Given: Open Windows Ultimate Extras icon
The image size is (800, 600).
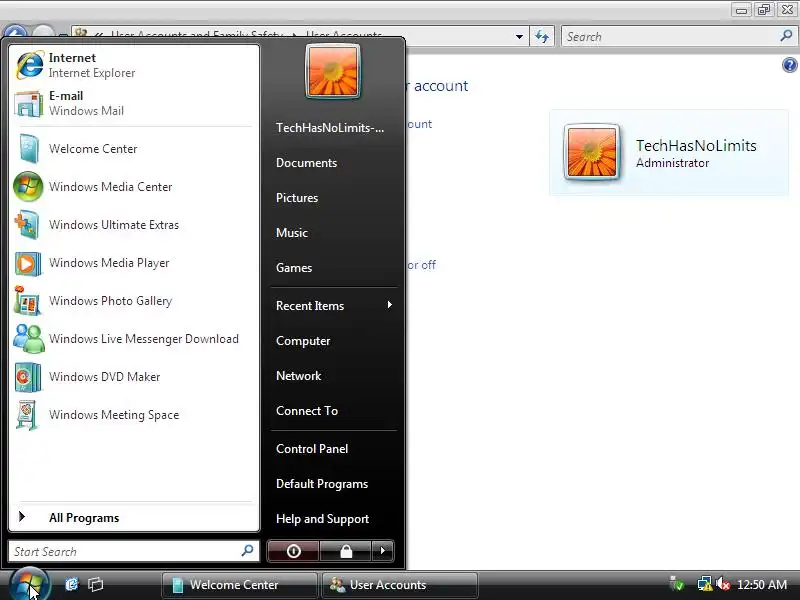Looking at the screenshot, I should click(28, 225).
